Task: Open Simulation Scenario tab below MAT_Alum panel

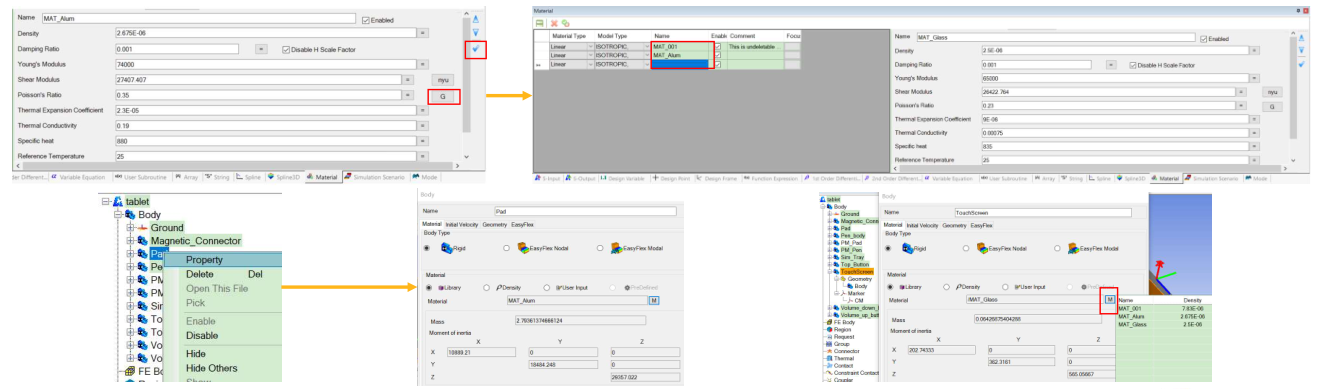Action: coord(376,177)
